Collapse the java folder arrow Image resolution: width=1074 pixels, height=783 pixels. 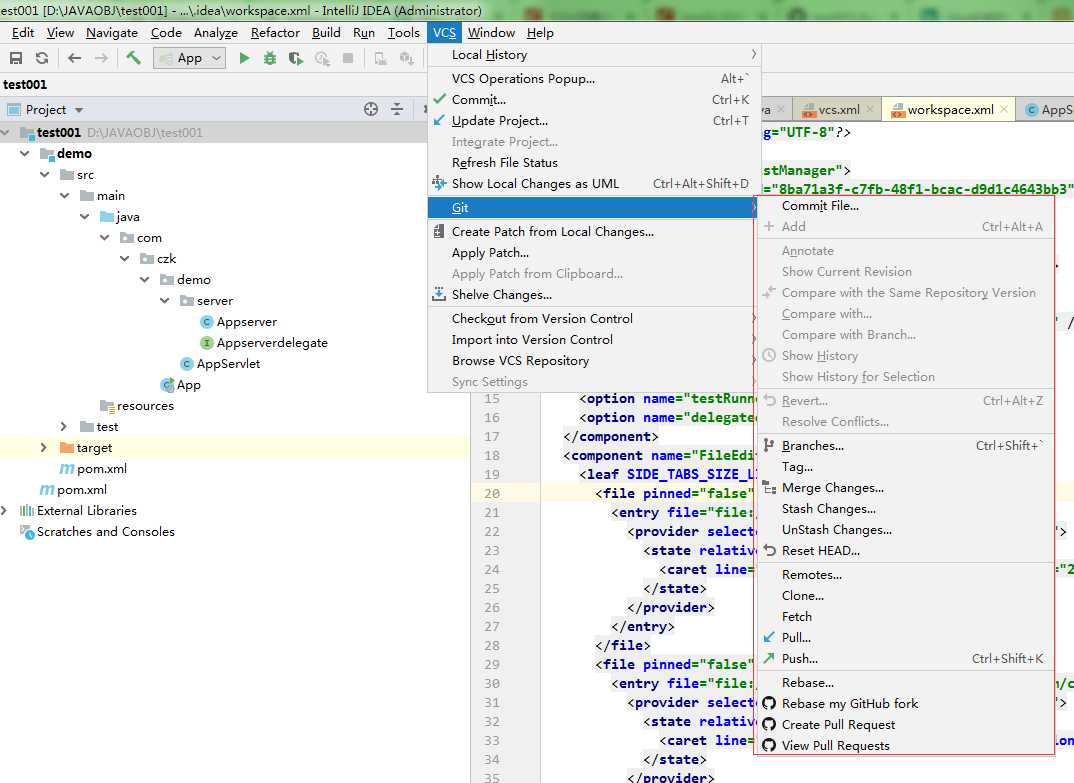(84, 216)
